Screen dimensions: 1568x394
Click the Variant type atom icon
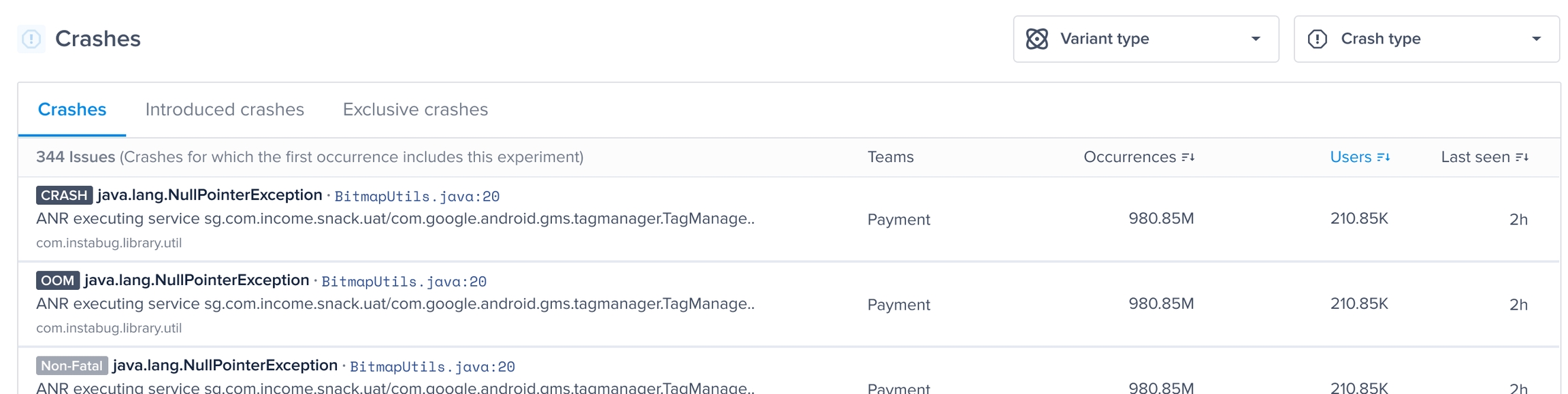[x=1036, y=39]
